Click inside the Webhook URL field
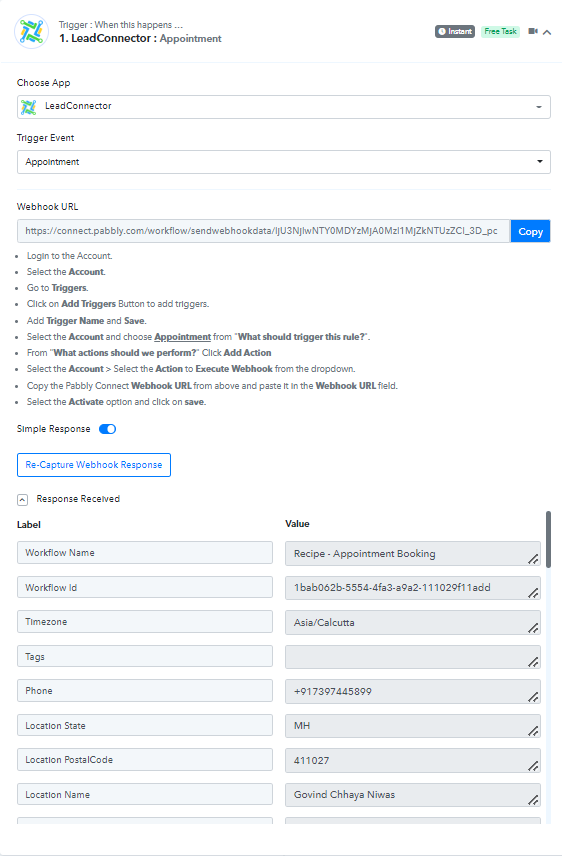 click(x=263, y=231)
